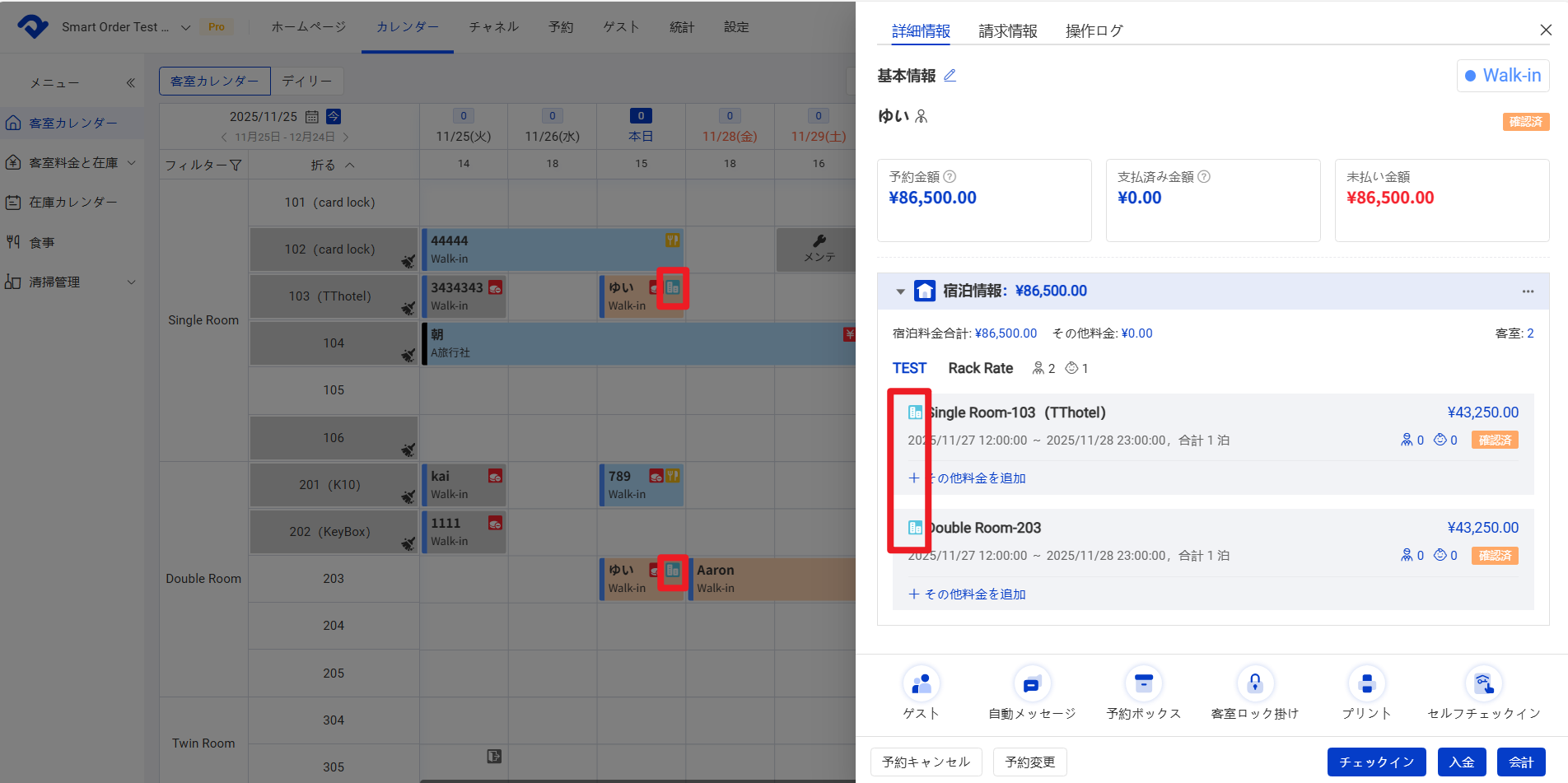Click the three-dot menu in 宿泊情報 header
Screen dimensions: 1568x783
coord(1528,291)
